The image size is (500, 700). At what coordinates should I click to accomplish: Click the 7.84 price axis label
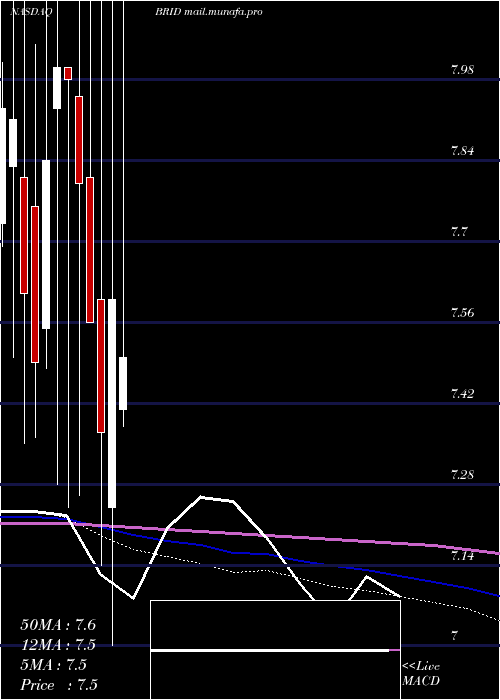462,151
